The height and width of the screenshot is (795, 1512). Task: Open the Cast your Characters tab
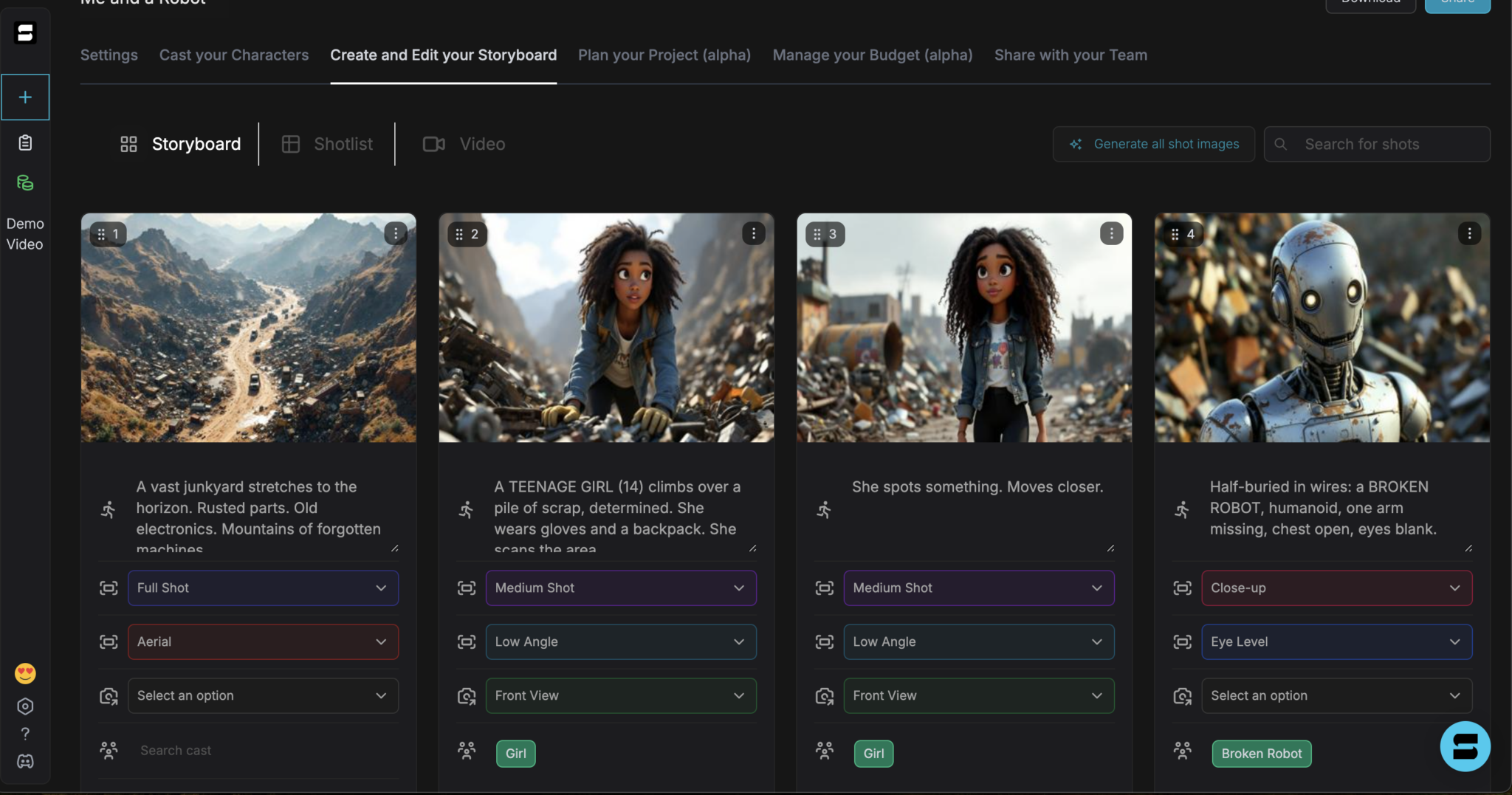[x=233, y=55]
